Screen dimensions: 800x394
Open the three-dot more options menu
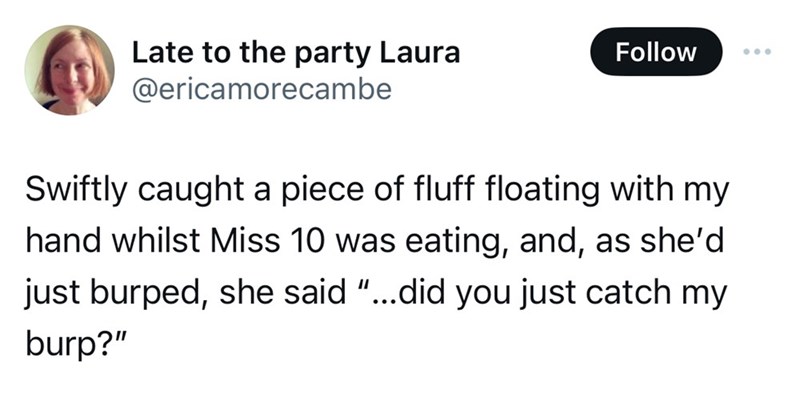point(757,52)
